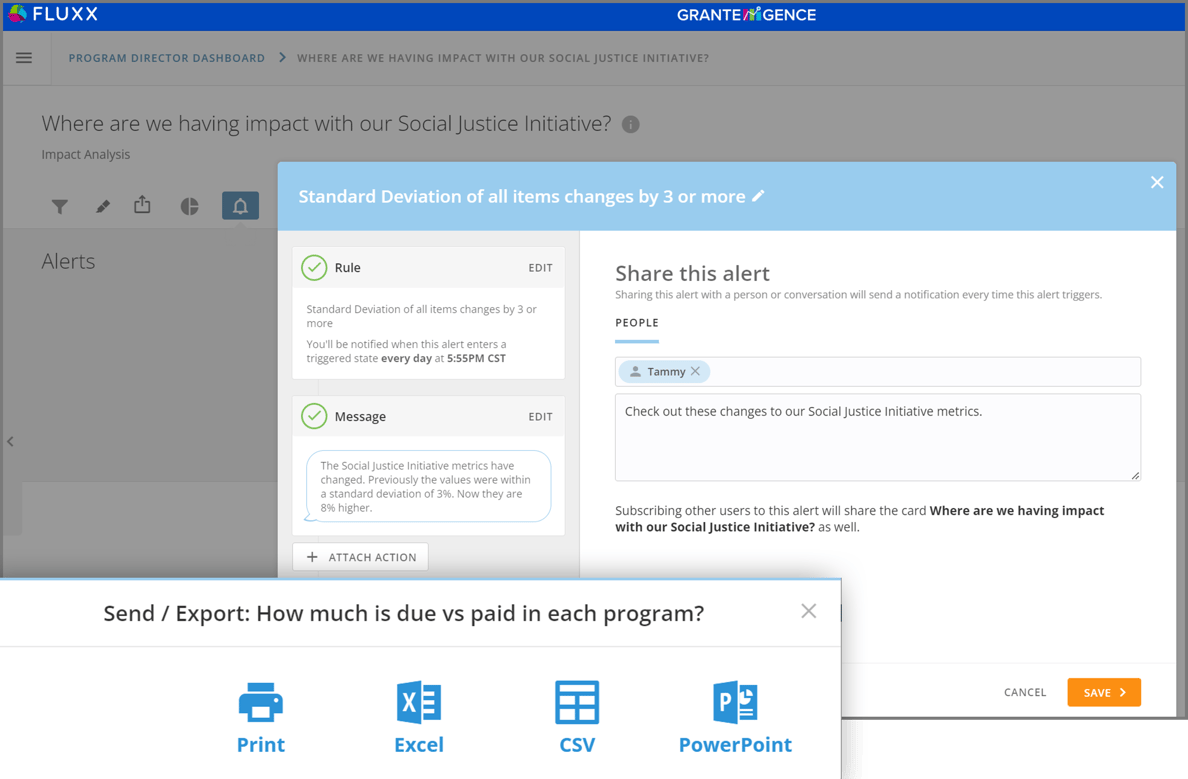Save the alert with the SAVE button

click(x=1104, y=692)
